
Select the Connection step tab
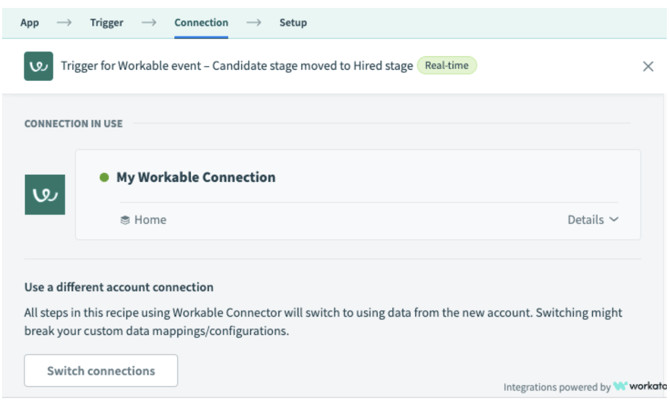201,22
